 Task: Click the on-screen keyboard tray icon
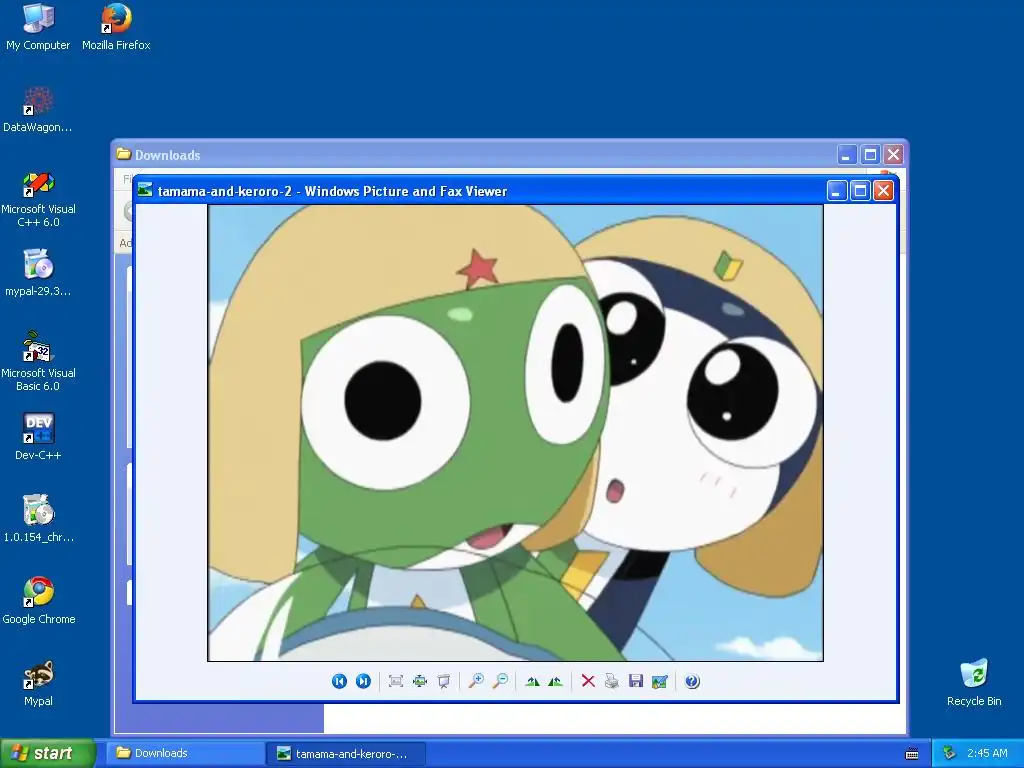pyautogui.click(x=912, y=754)
